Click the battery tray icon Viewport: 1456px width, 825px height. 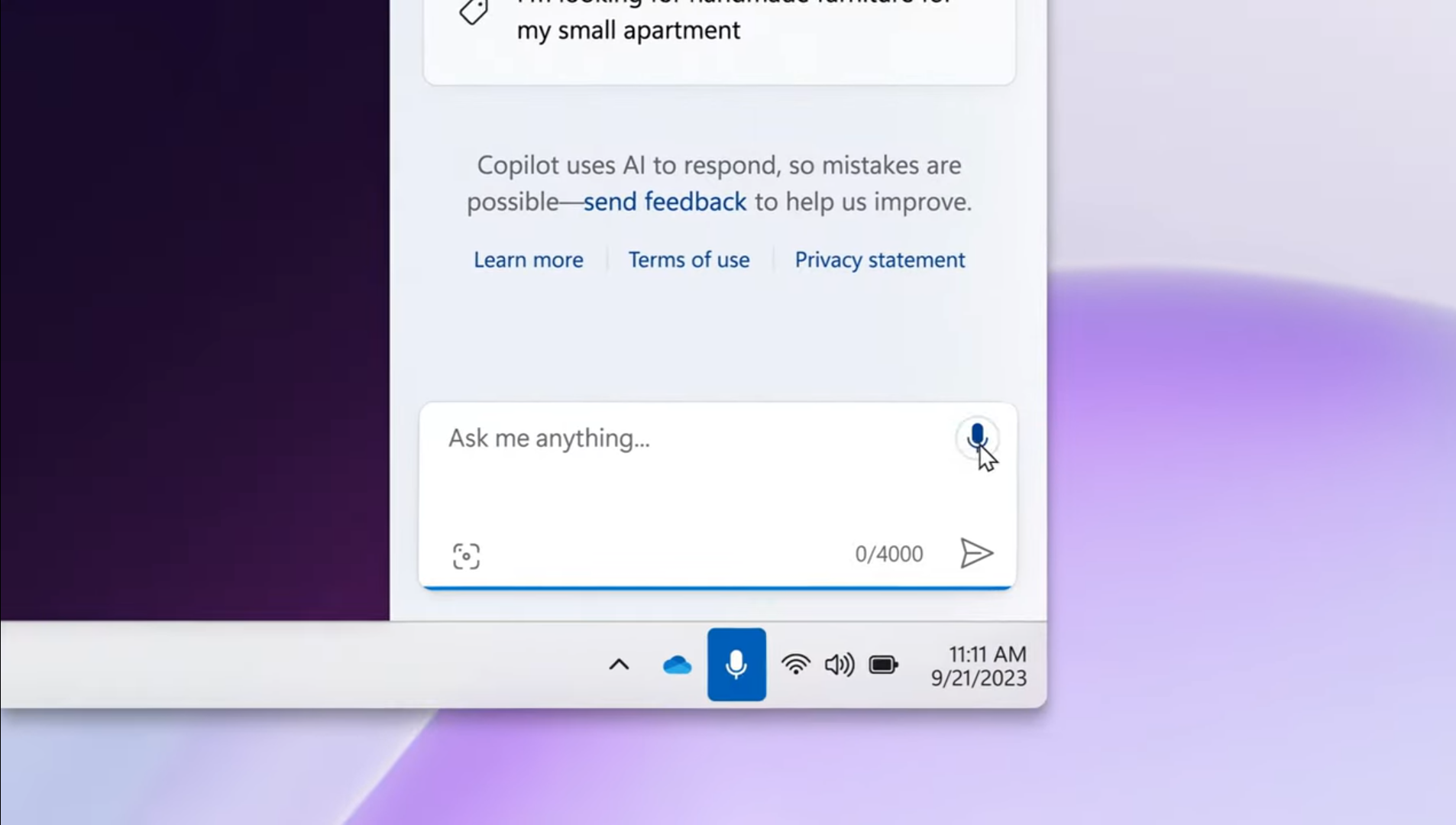[x=884, y=665]
